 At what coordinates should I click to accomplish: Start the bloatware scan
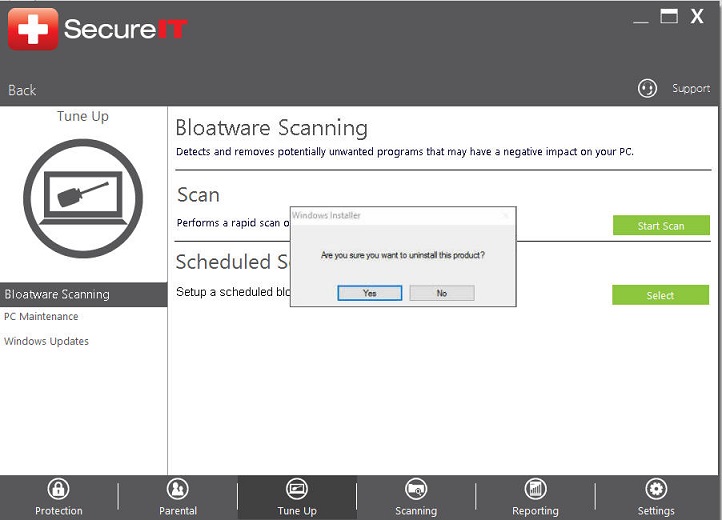point(661,225)
